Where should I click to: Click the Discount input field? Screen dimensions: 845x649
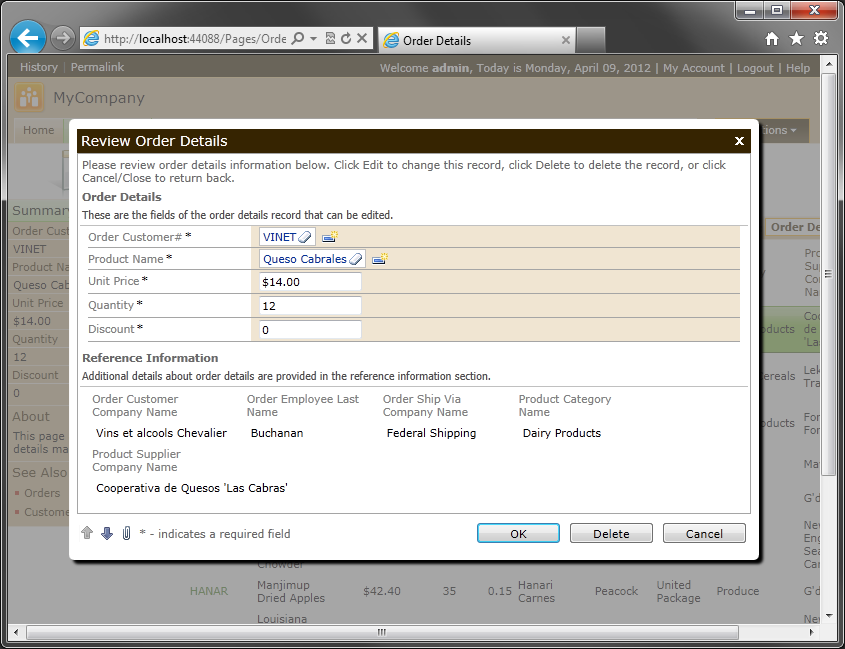(x=310, y=329)
